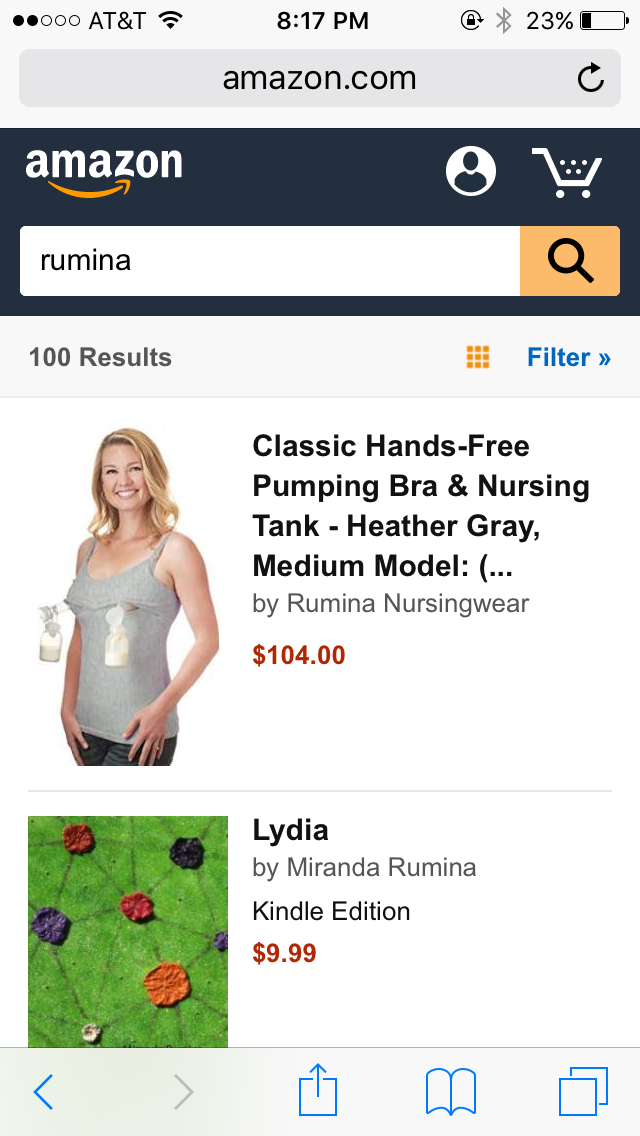
Task: Tap the Lydia book cover thumbnail
Action: click(128, 932)
